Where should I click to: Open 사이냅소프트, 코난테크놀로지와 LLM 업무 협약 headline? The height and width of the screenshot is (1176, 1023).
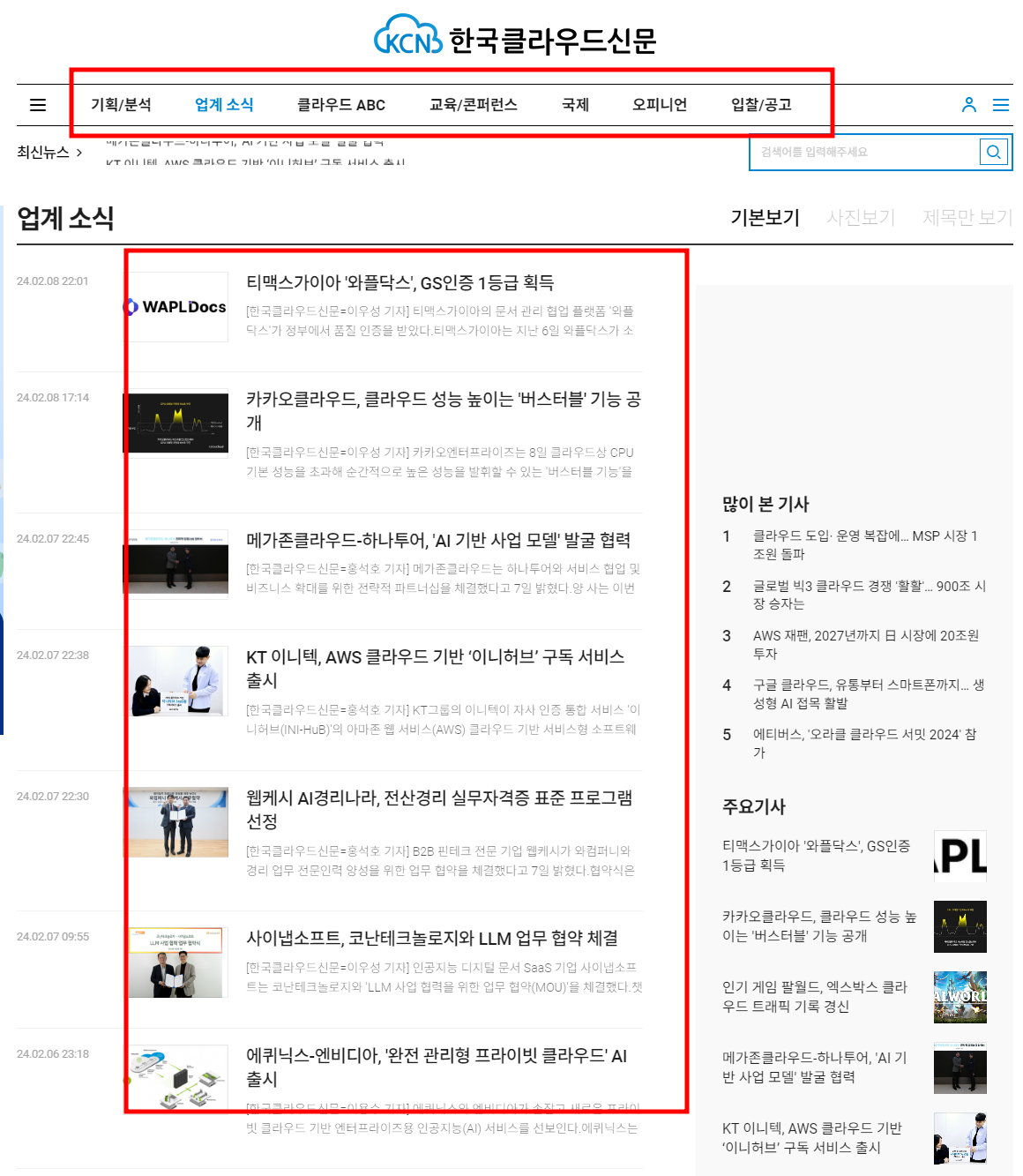point(432,938)
